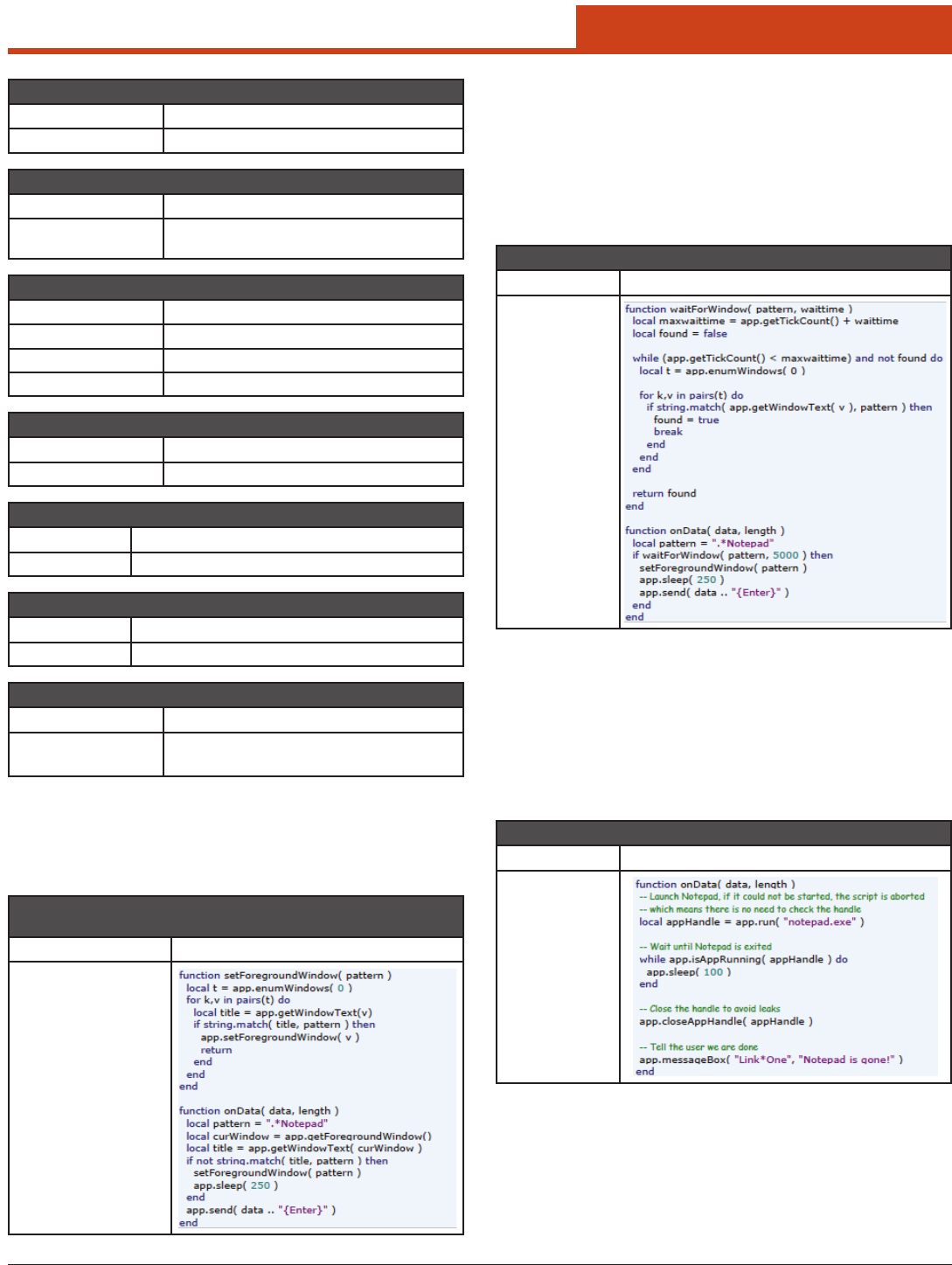Select the 'found = true' code line
This screenshot has width=952, height=1265.
(x=686, y=420)
